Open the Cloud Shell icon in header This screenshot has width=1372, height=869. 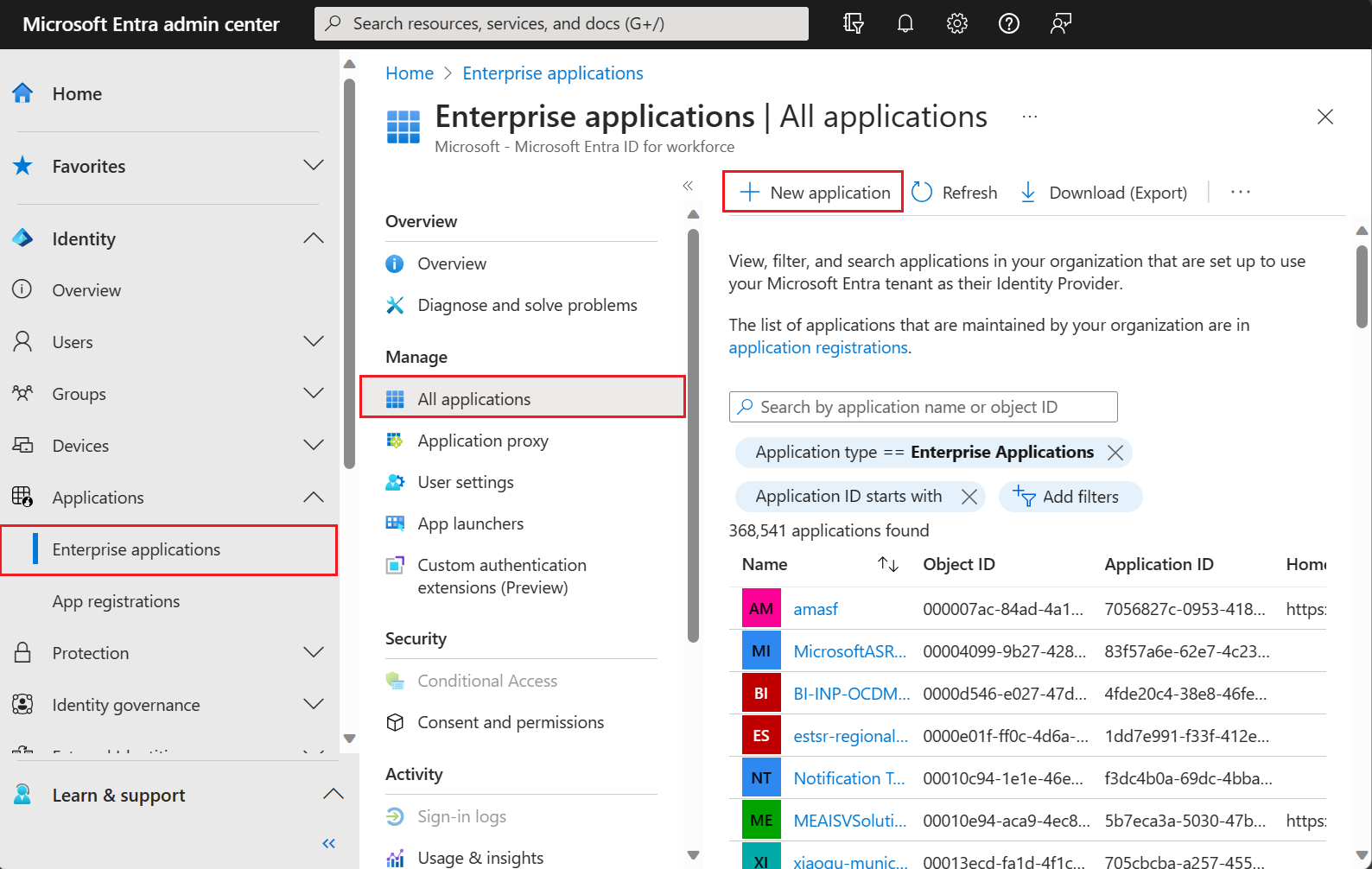854,23
